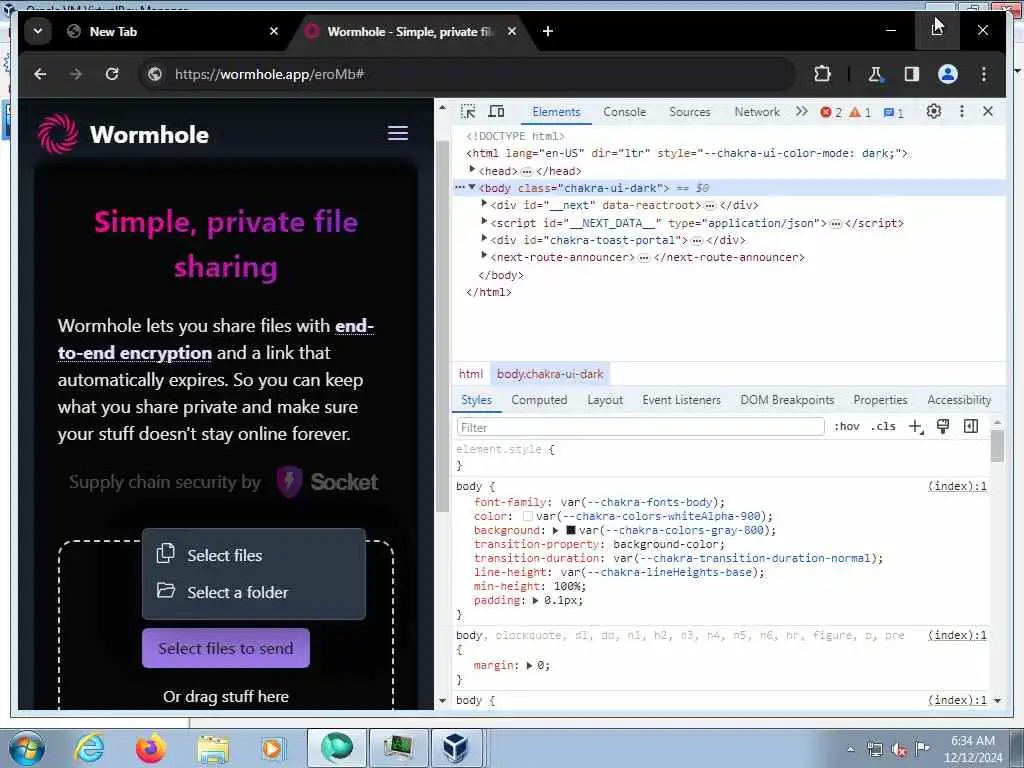This screenshot has width=1024, height=768.
Task: Toggle the .cls element classes button
Action: [x=884, y=426]
